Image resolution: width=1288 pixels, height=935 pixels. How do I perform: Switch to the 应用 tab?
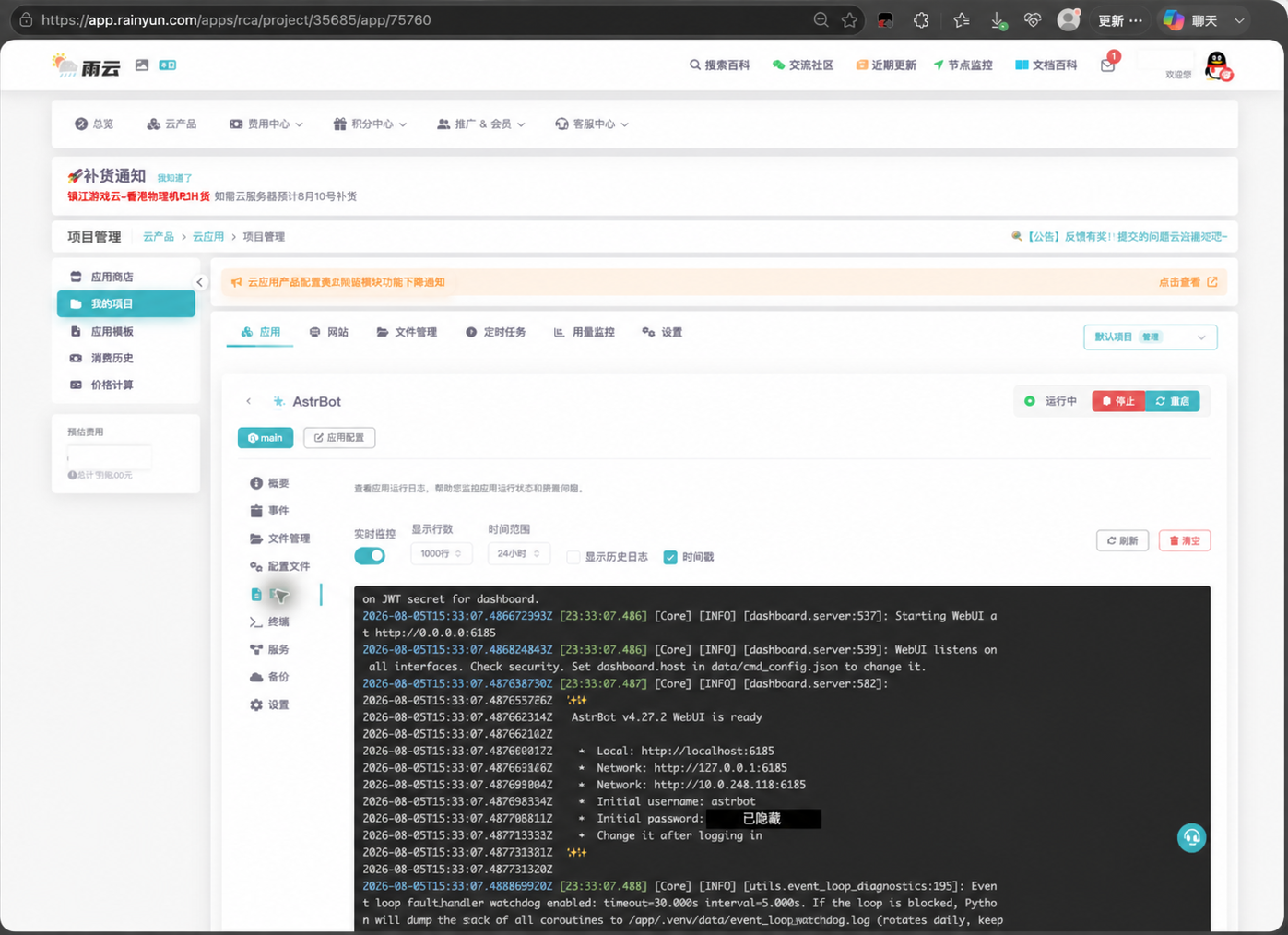[260, 332]
